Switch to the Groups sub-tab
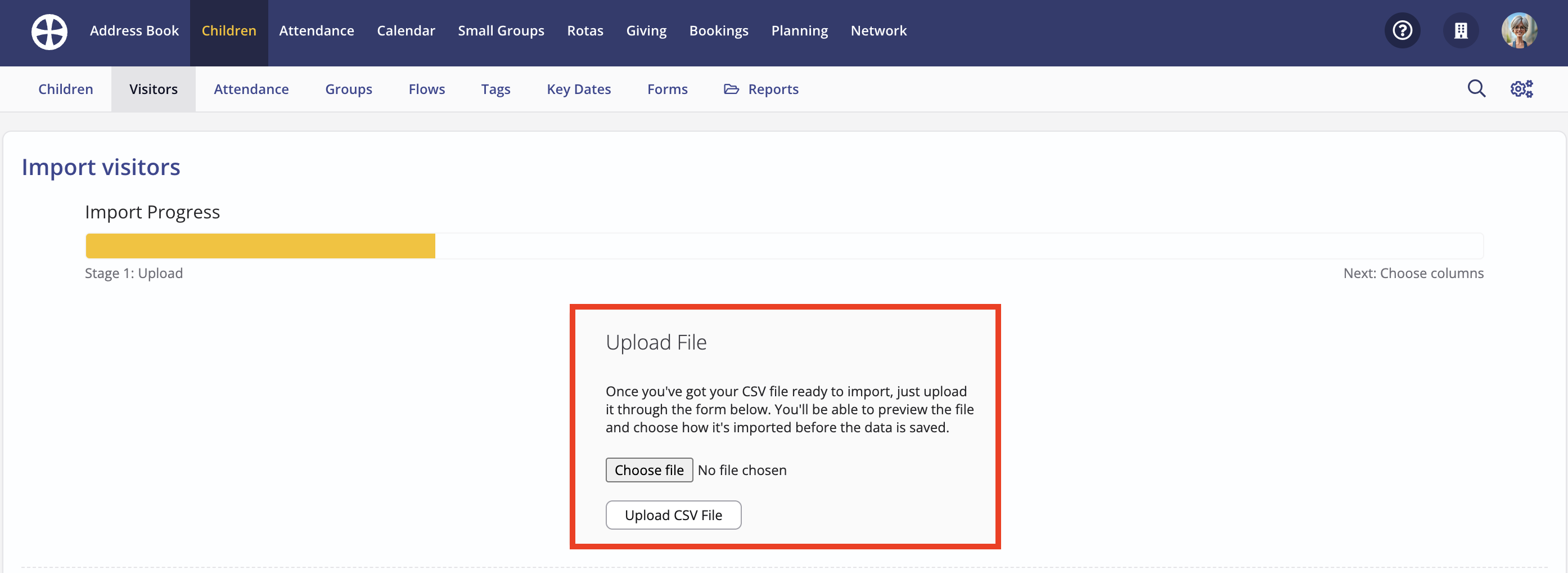Screen dimensions: 1568x573 (x=349, y=89)
